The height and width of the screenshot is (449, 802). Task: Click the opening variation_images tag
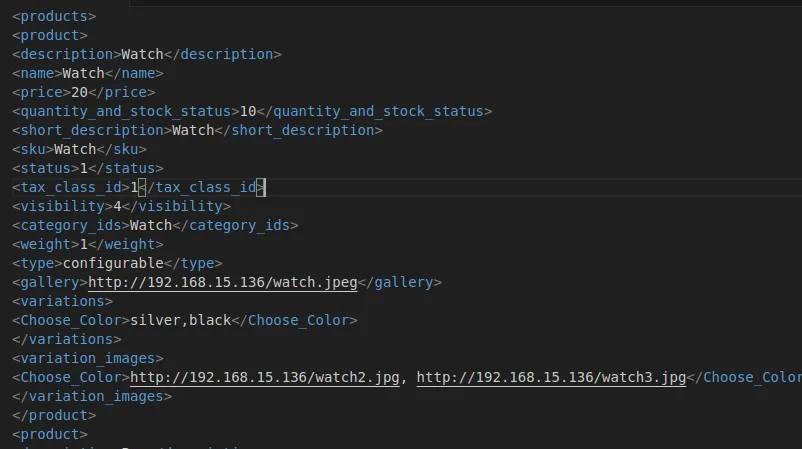pyautogui.click(x=88, y=359)
